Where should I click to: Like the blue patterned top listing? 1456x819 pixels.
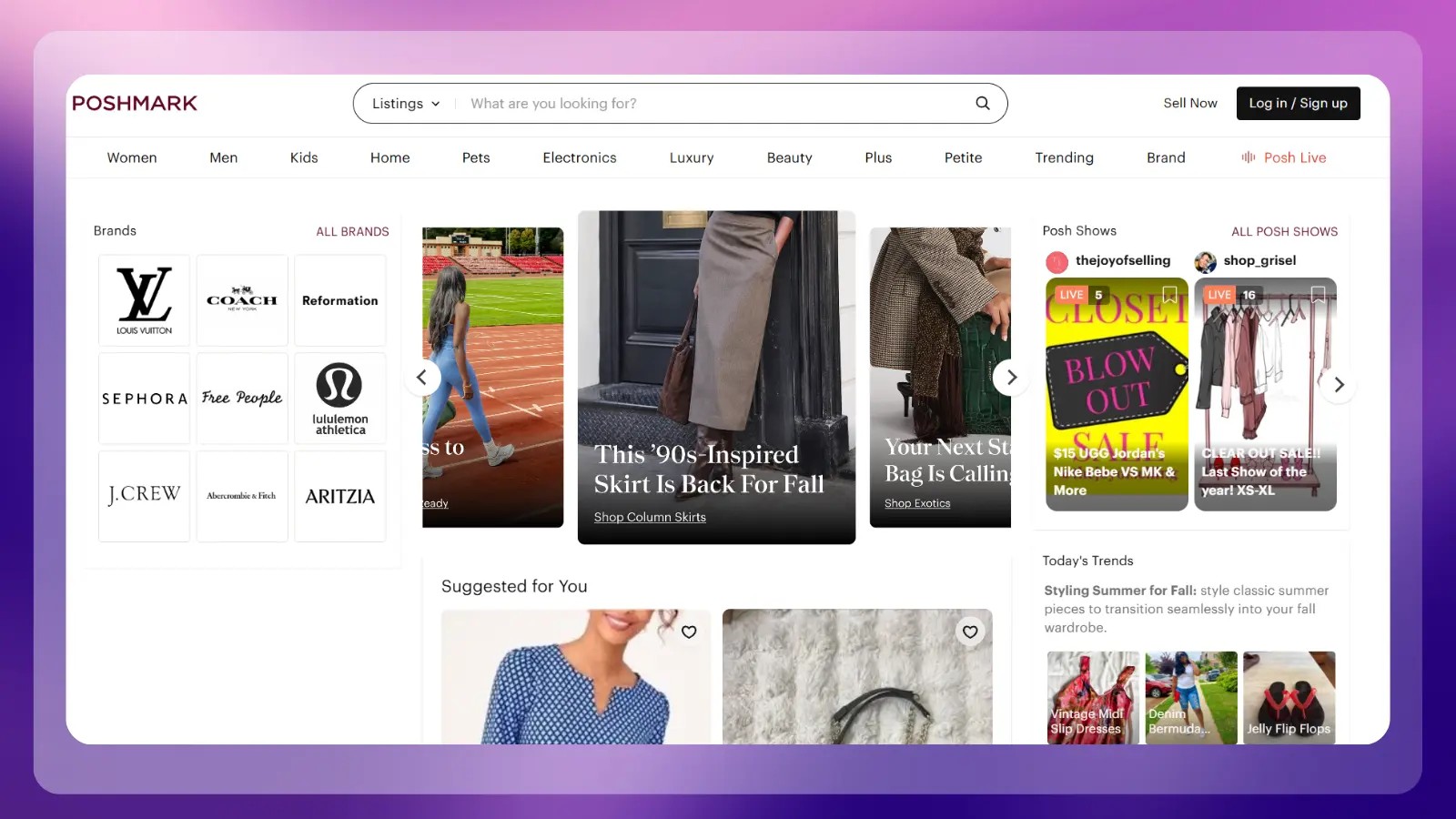(689, 632)
